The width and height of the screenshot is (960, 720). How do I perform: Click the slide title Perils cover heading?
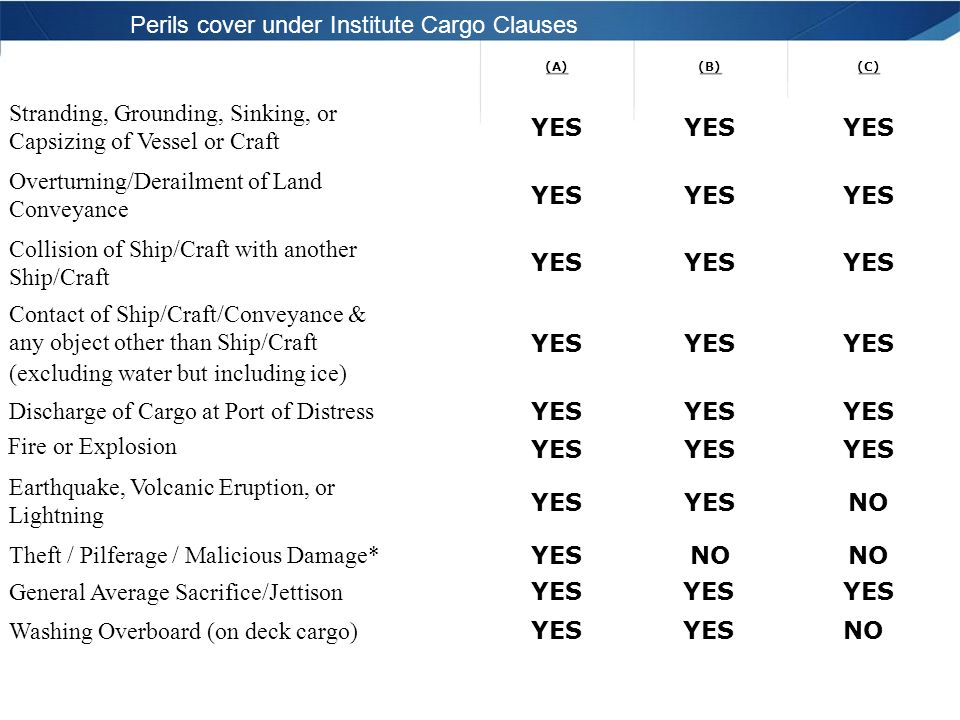click(x=353, y=25)
